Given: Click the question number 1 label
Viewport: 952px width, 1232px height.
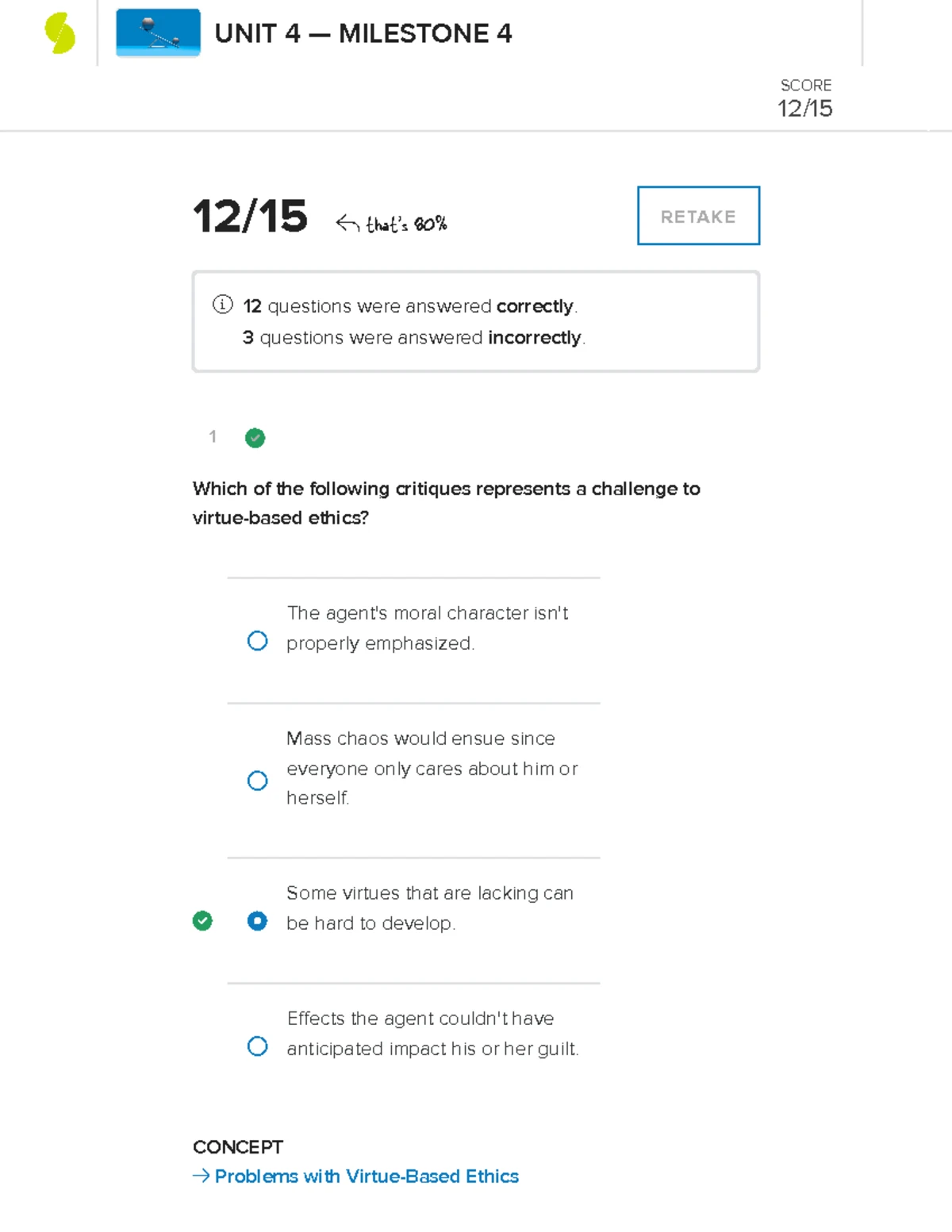Looking at the screenshot, I should tap(212, 437).
